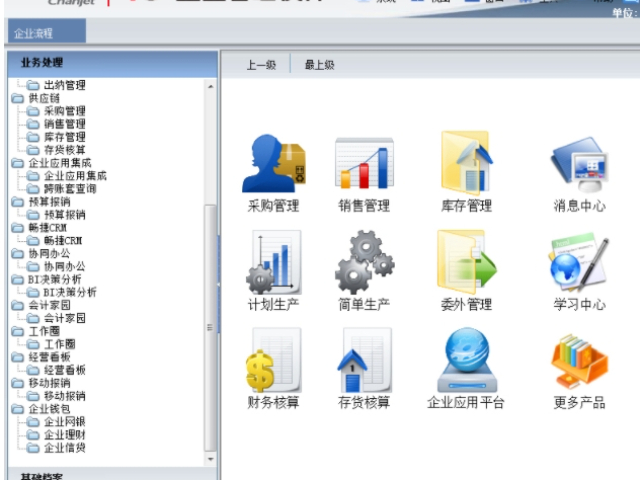This screenshot has width=640, height=480.
Task: Select the 企业信贷 tree node
Action: coord(64,448)
